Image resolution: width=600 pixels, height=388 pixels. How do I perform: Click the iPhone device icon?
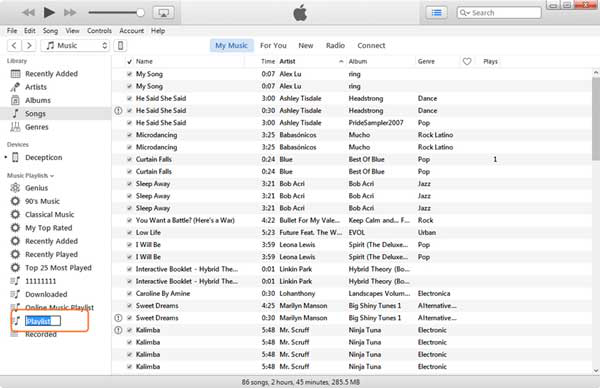[x=120, y=46]
